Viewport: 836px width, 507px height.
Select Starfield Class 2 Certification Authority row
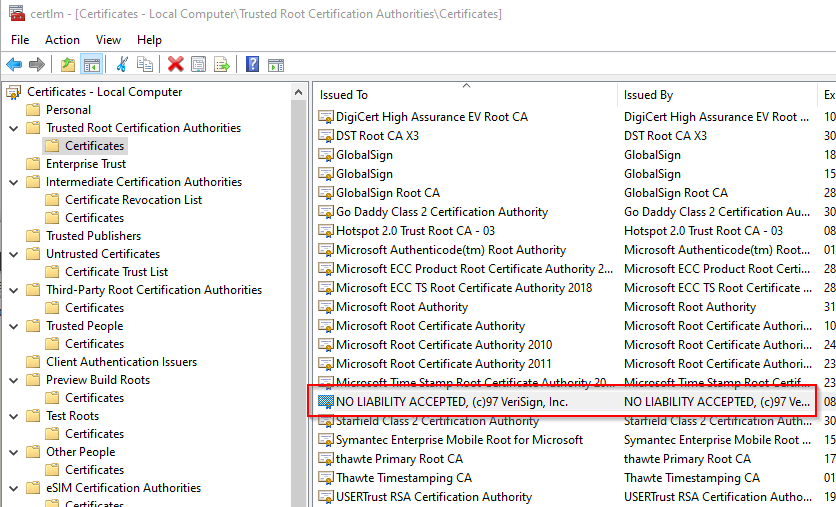437,421
